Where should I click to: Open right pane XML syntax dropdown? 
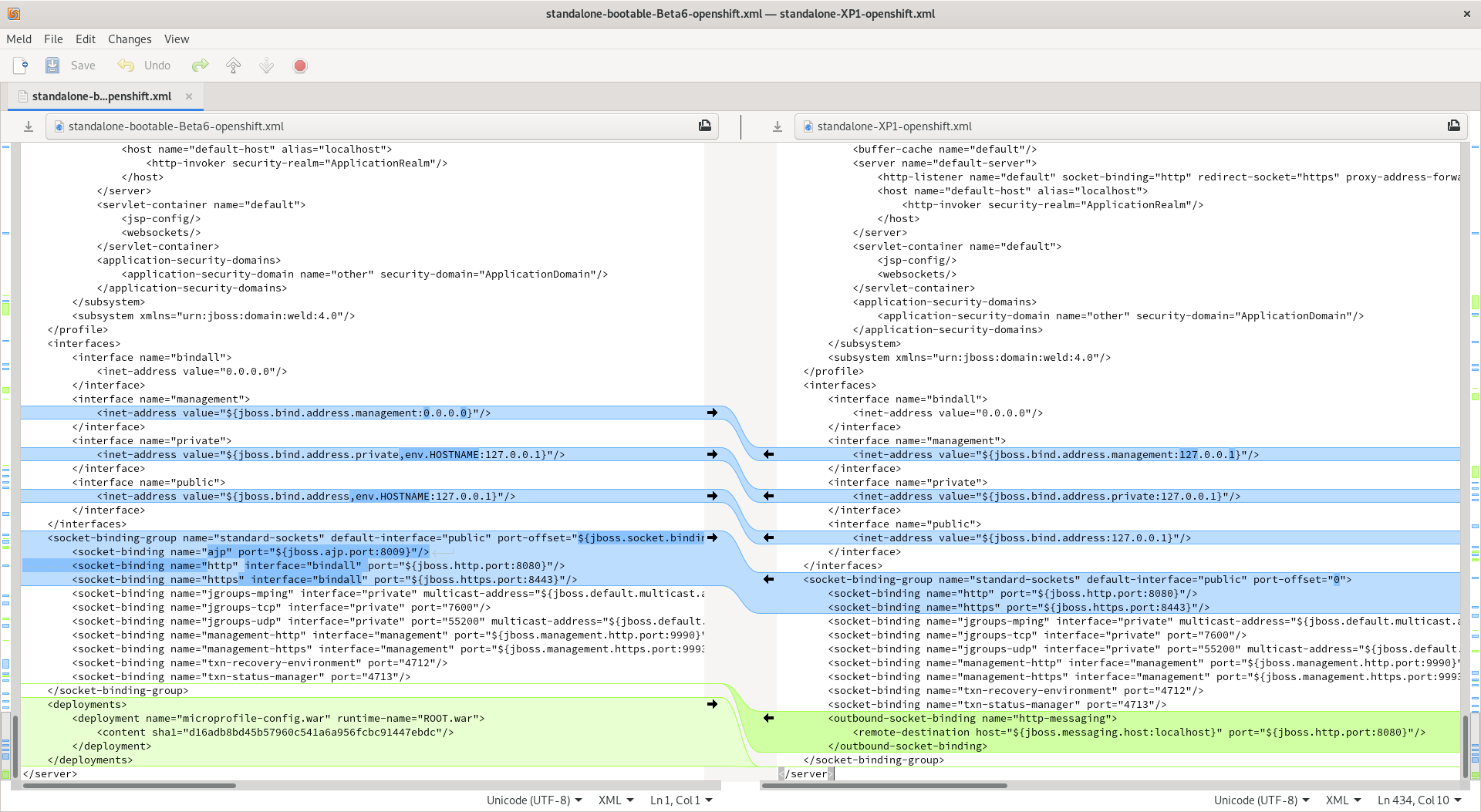[x=1343, y=800]
